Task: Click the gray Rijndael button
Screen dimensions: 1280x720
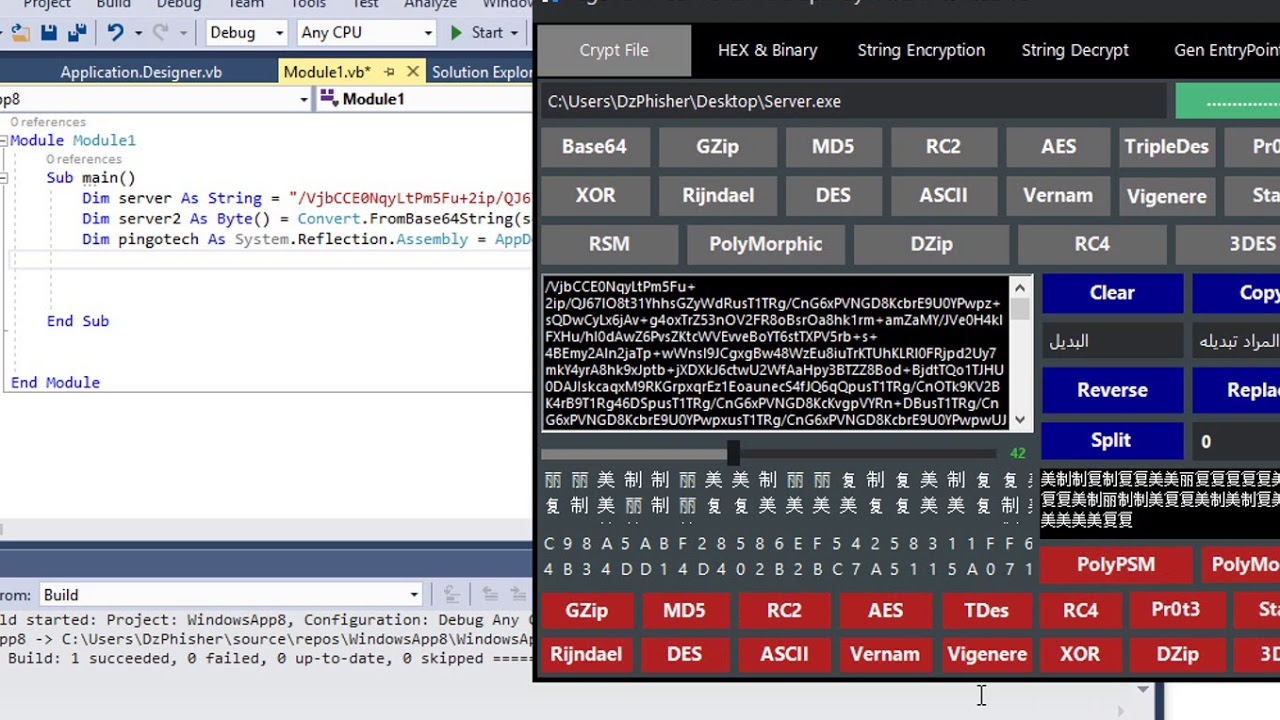Action: 718,195
